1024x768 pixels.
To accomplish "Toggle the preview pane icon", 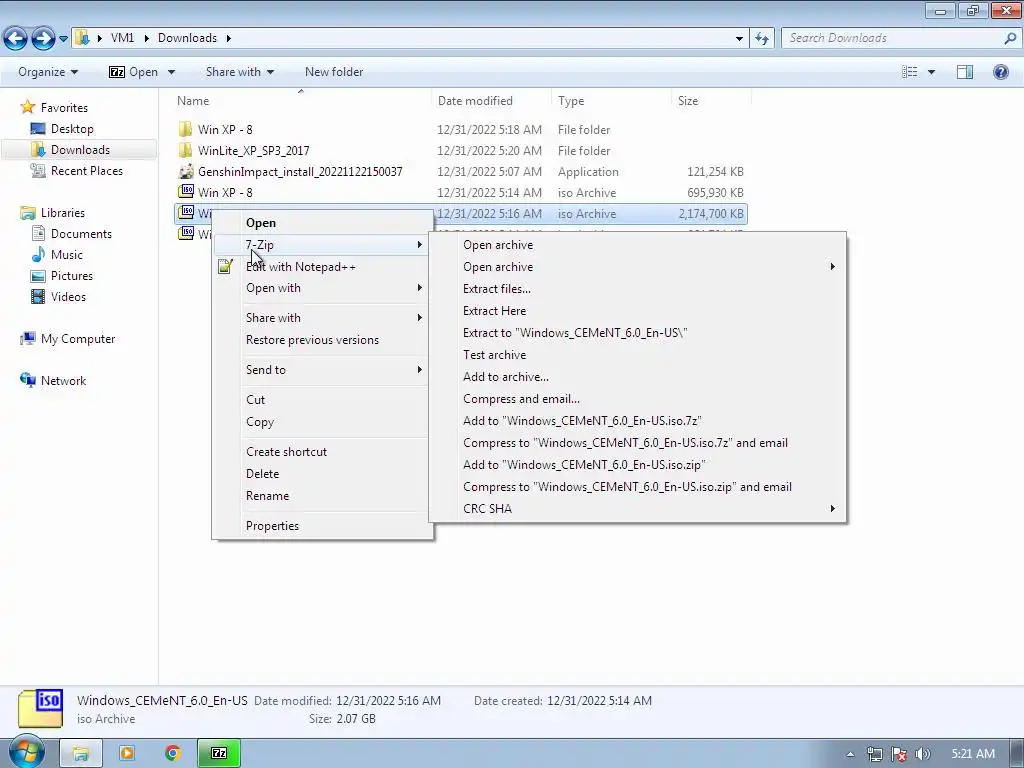I will (965, 72).
